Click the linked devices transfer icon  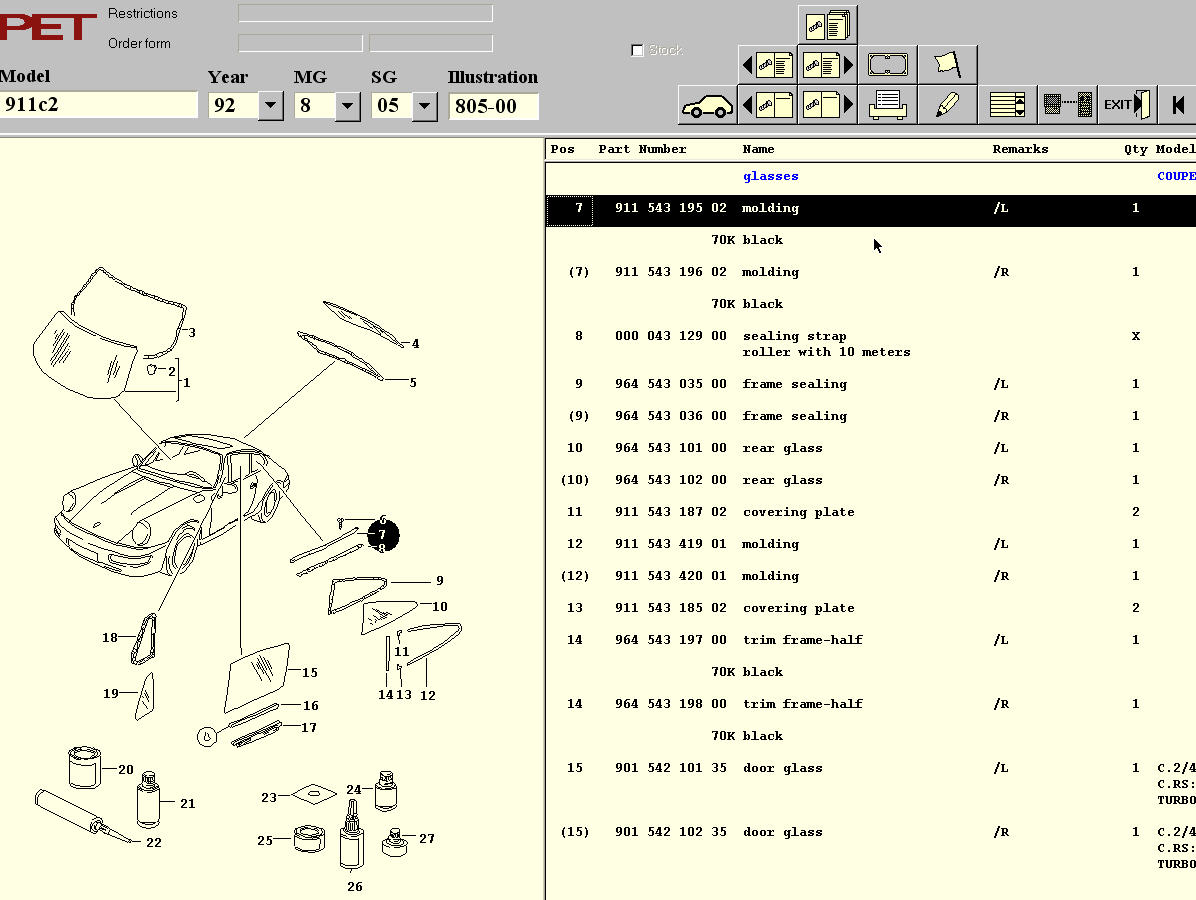(1067, 104)
